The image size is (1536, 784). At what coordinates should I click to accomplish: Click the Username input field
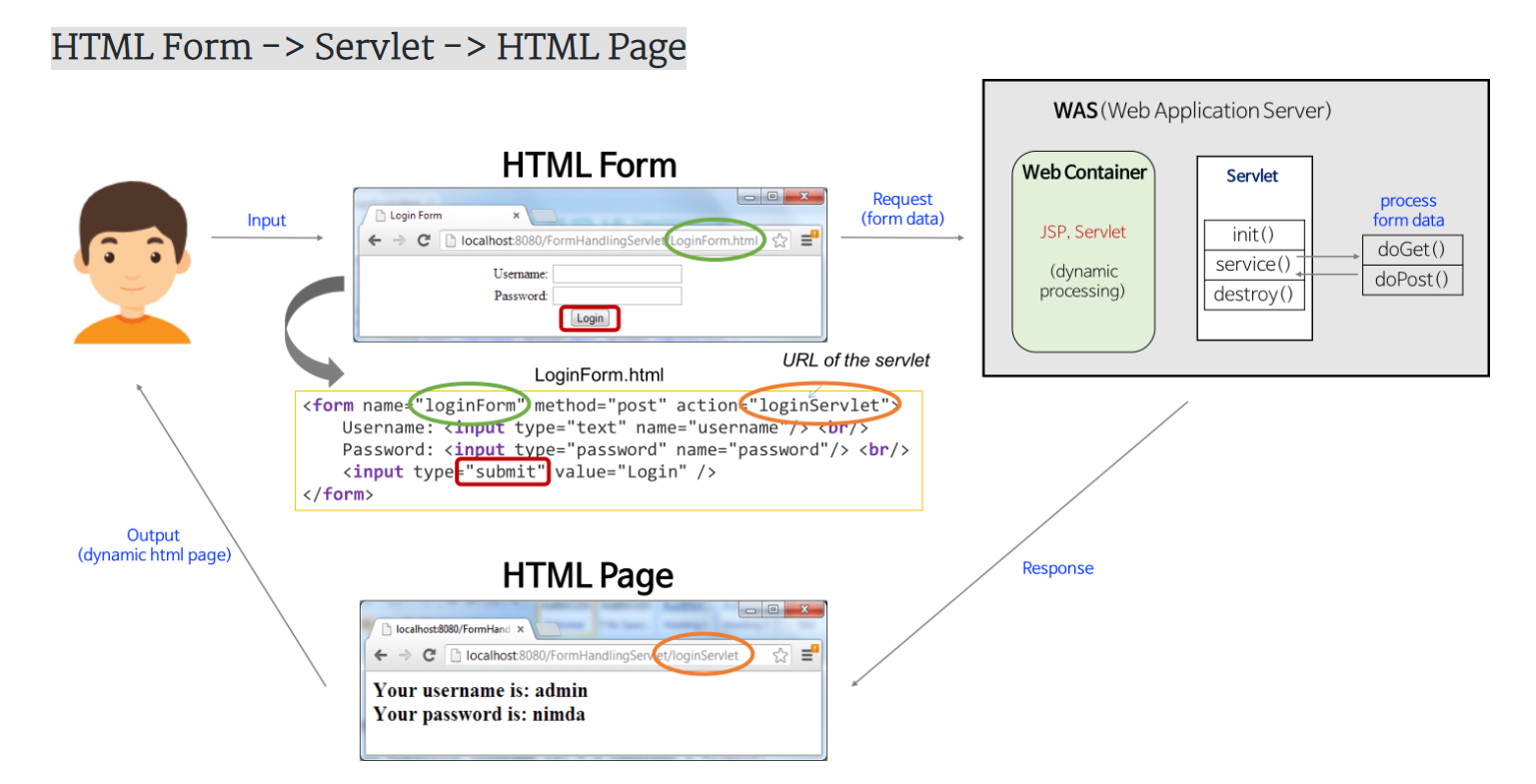(x=617, y=273)
